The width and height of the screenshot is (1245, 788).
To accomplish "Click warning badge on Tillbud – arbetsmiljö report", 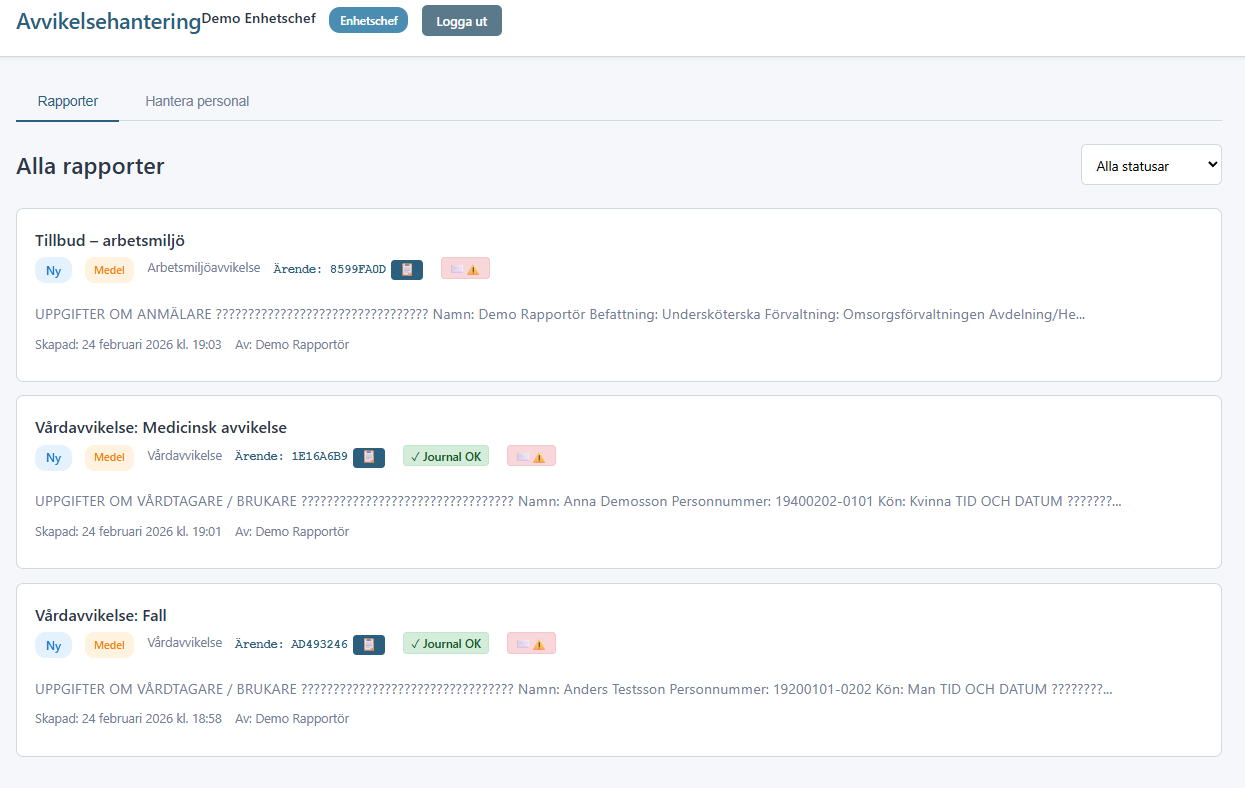I will 465,268.
